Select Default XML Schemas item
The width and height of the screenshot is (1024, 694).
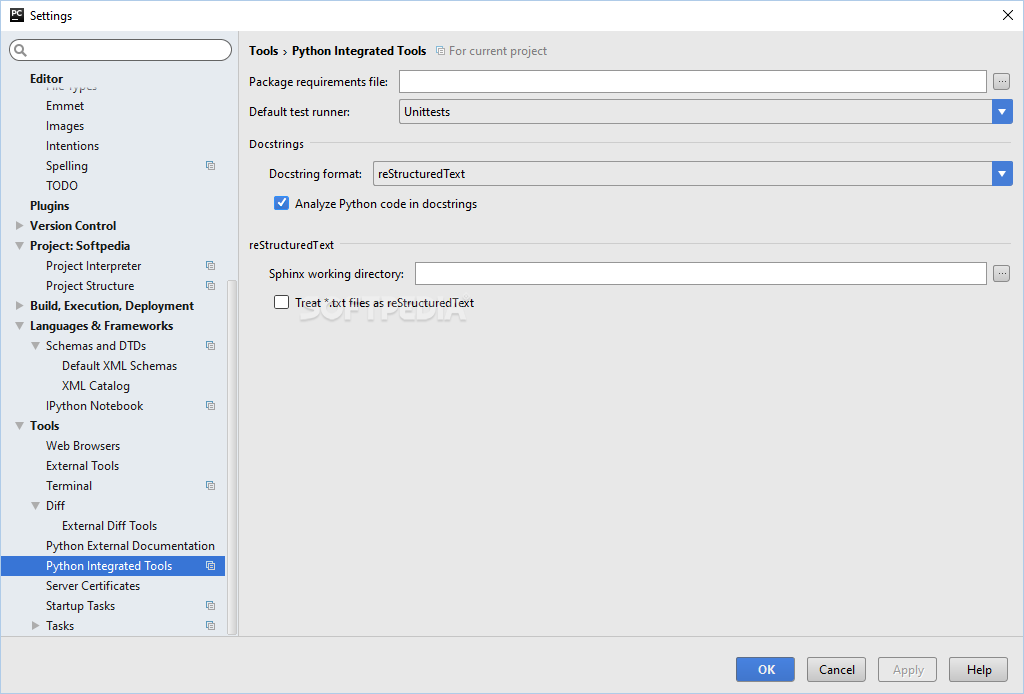tap(120, 366)
